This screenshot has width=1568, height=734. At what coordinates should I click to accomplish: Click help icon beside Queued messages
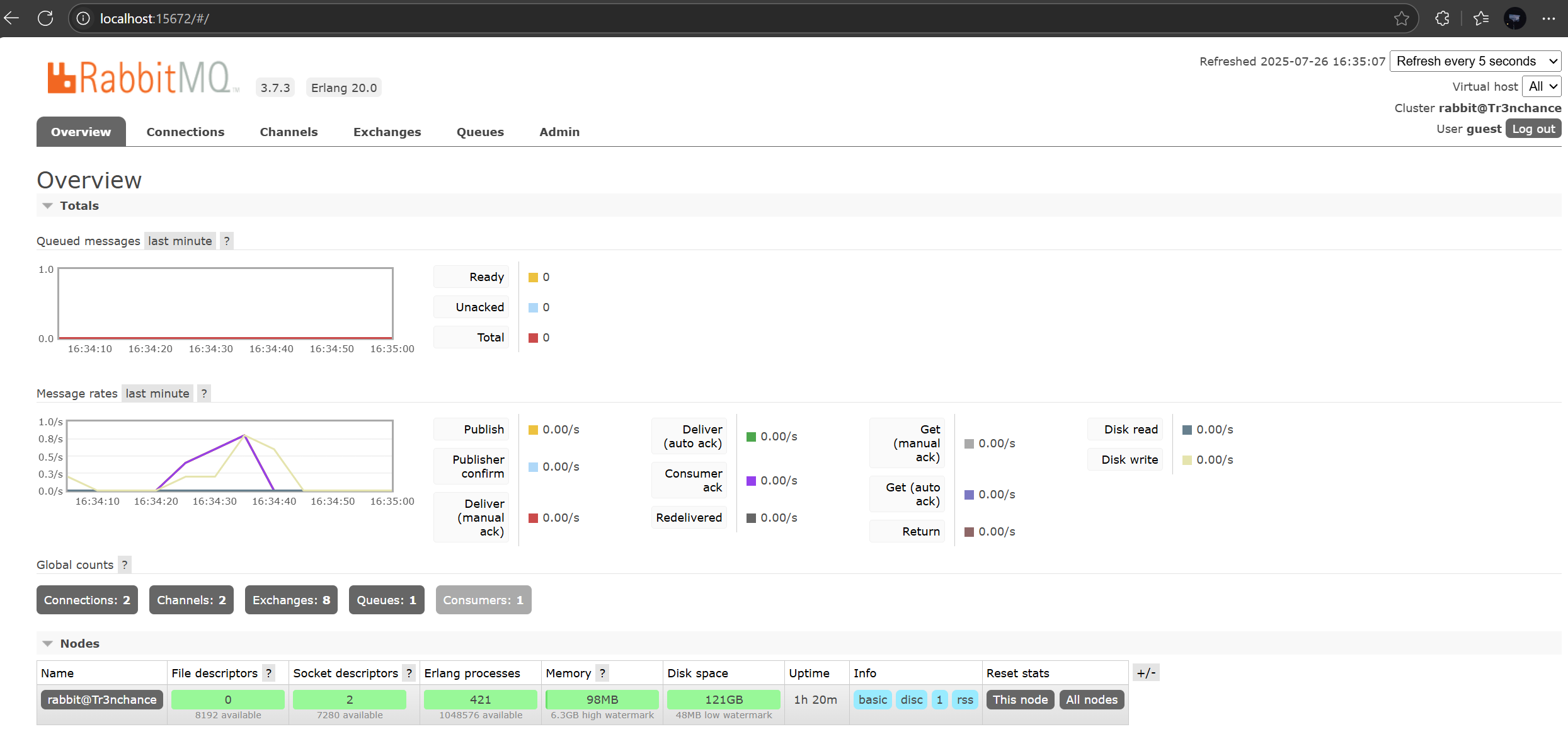pos(227,241)
